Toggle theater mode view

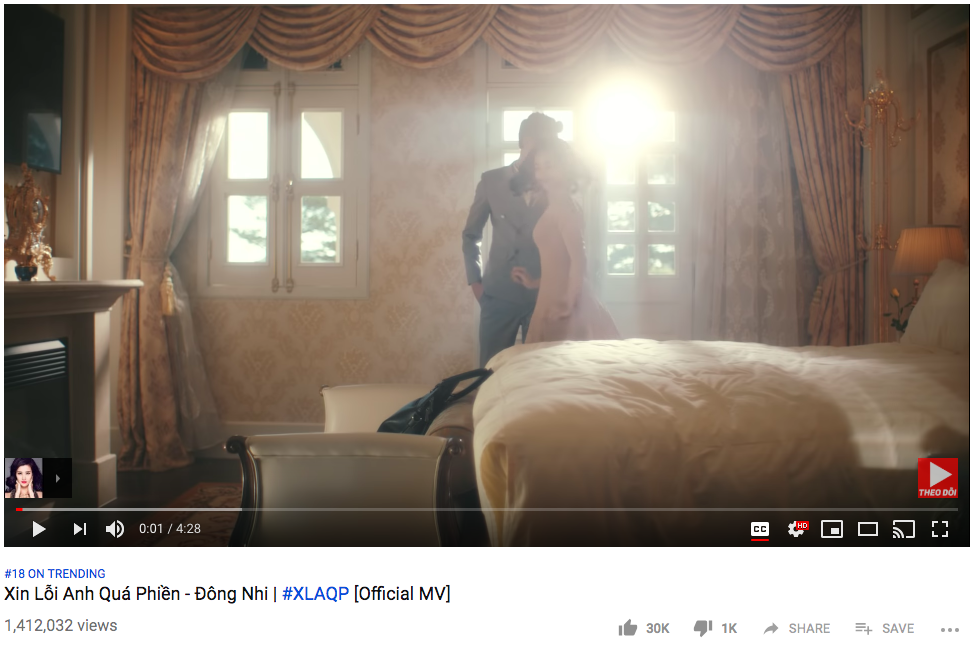(x=868, y=529)
